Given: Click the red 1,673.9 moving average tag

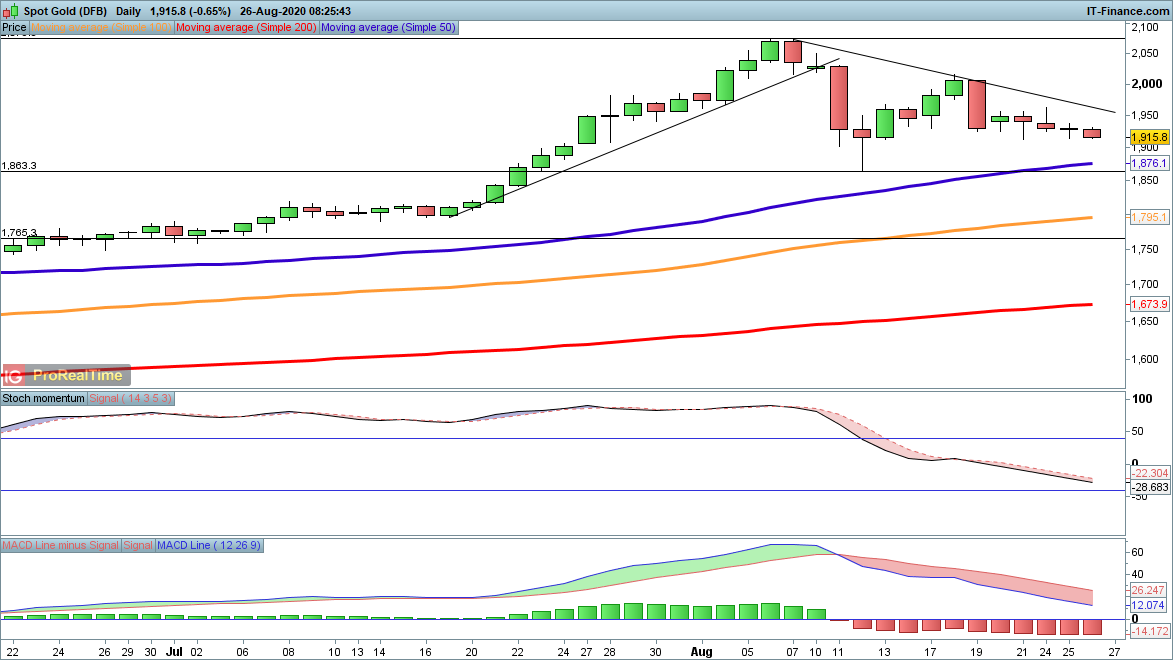Looking at the screenshot, I should coord(1149,304).
